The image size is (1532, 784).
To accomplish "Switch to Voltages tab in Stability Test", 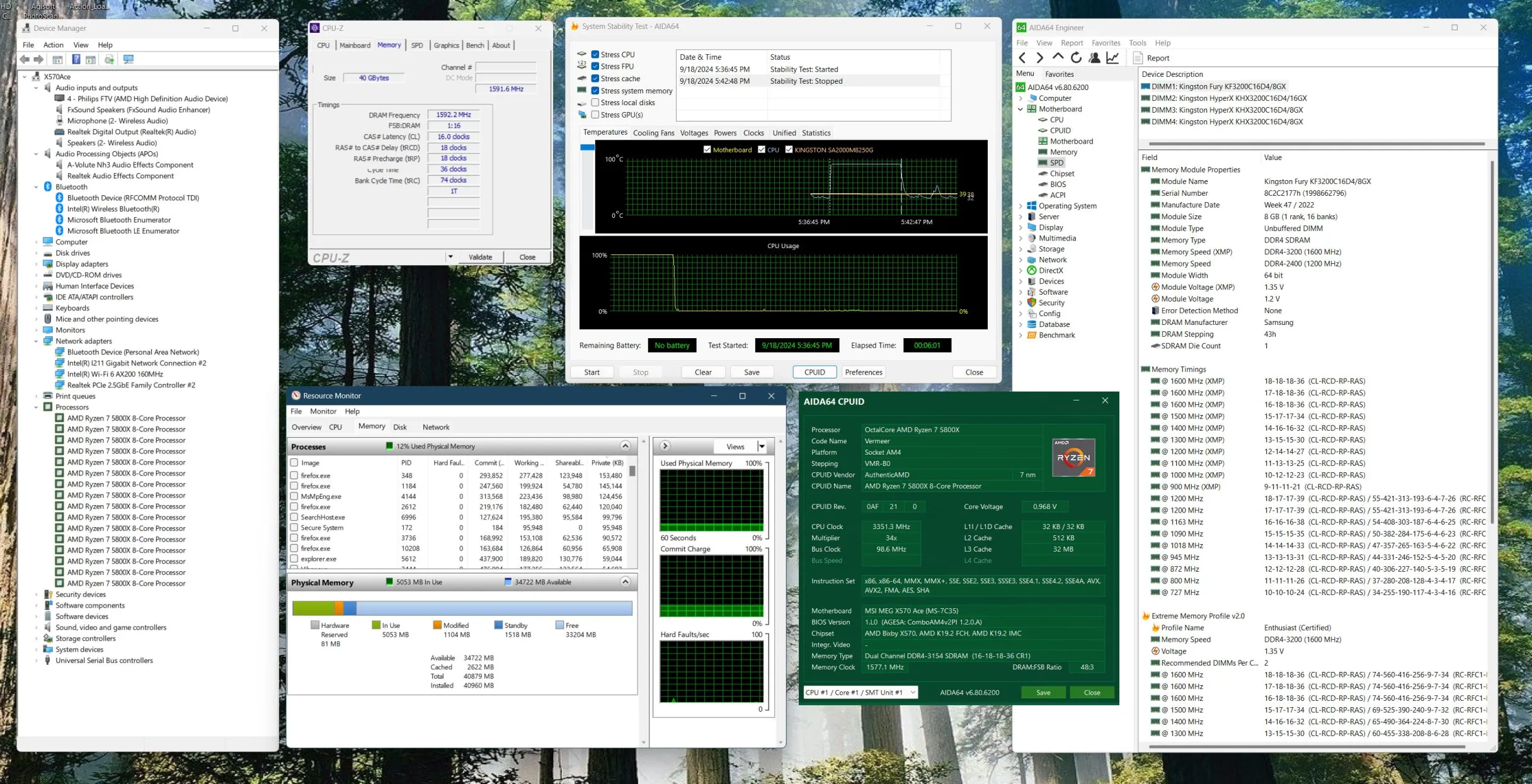I will click(x=694, y=133).
